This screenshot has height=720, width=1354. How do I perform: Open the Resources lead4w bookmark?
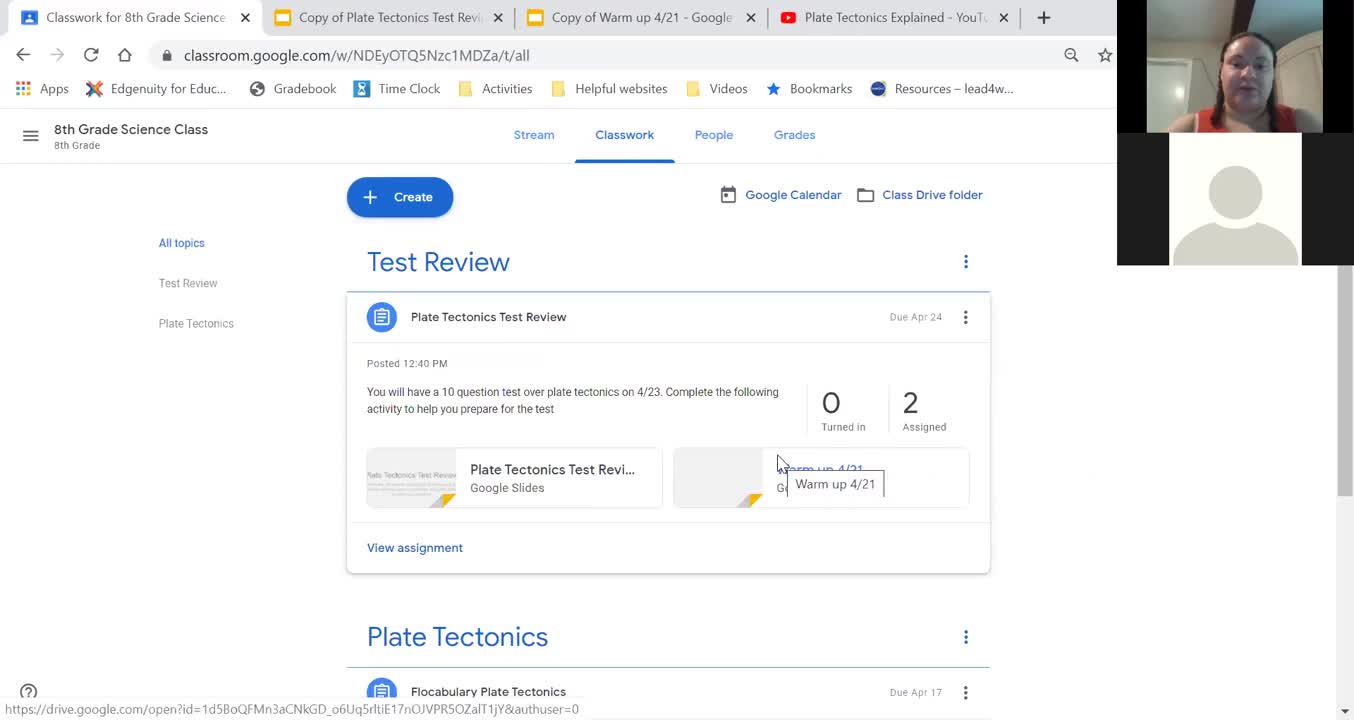tap(942, 89)
